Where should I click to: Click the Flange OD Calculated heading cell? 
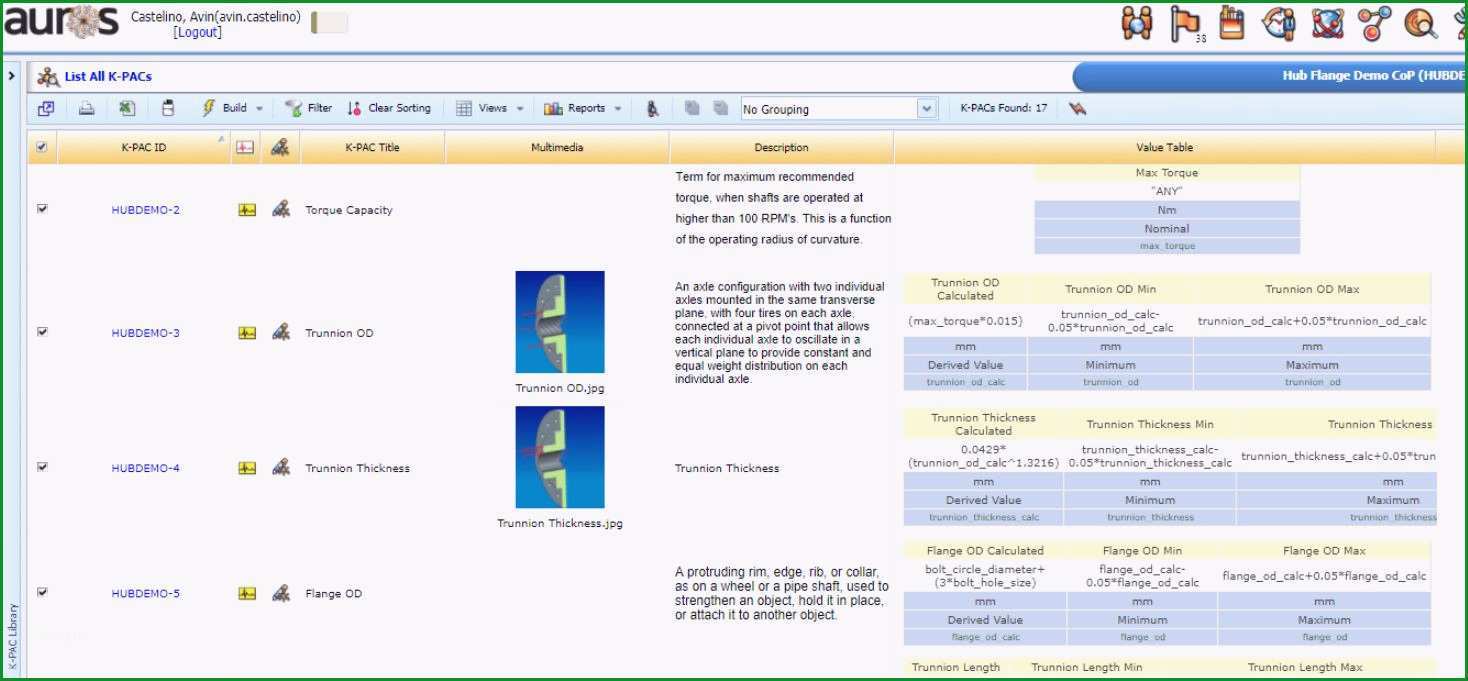tap(985, 550)
